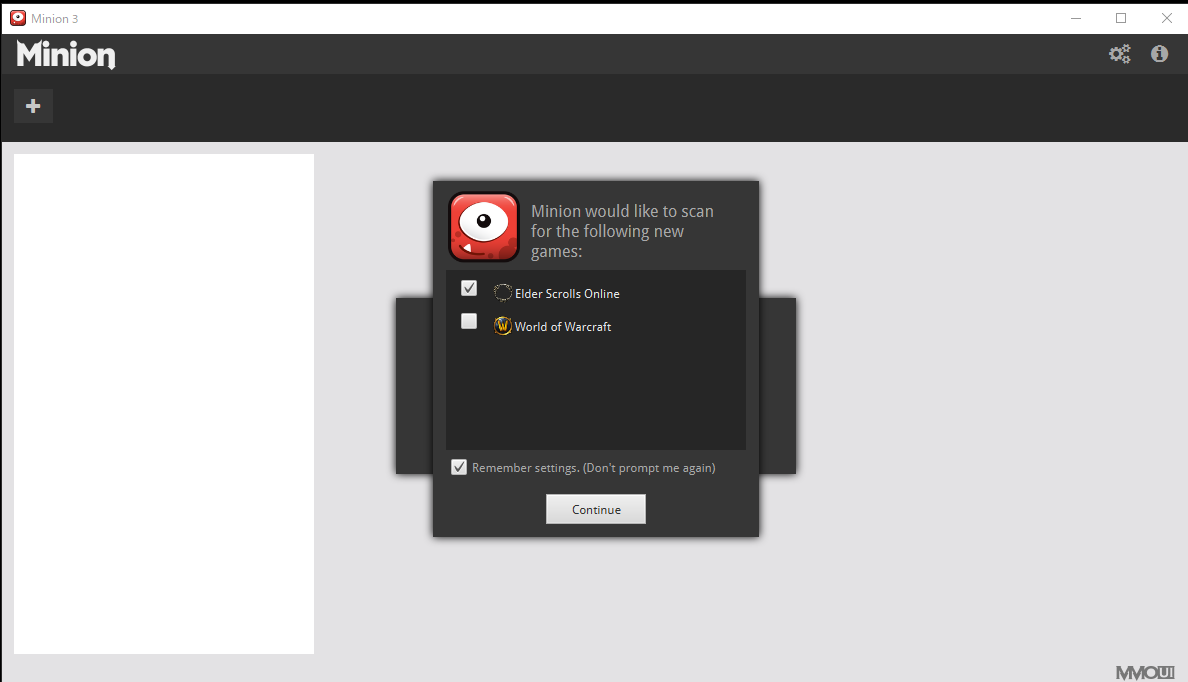
Task: Minimize the Minion 3 window
Action: (1076, 18)
